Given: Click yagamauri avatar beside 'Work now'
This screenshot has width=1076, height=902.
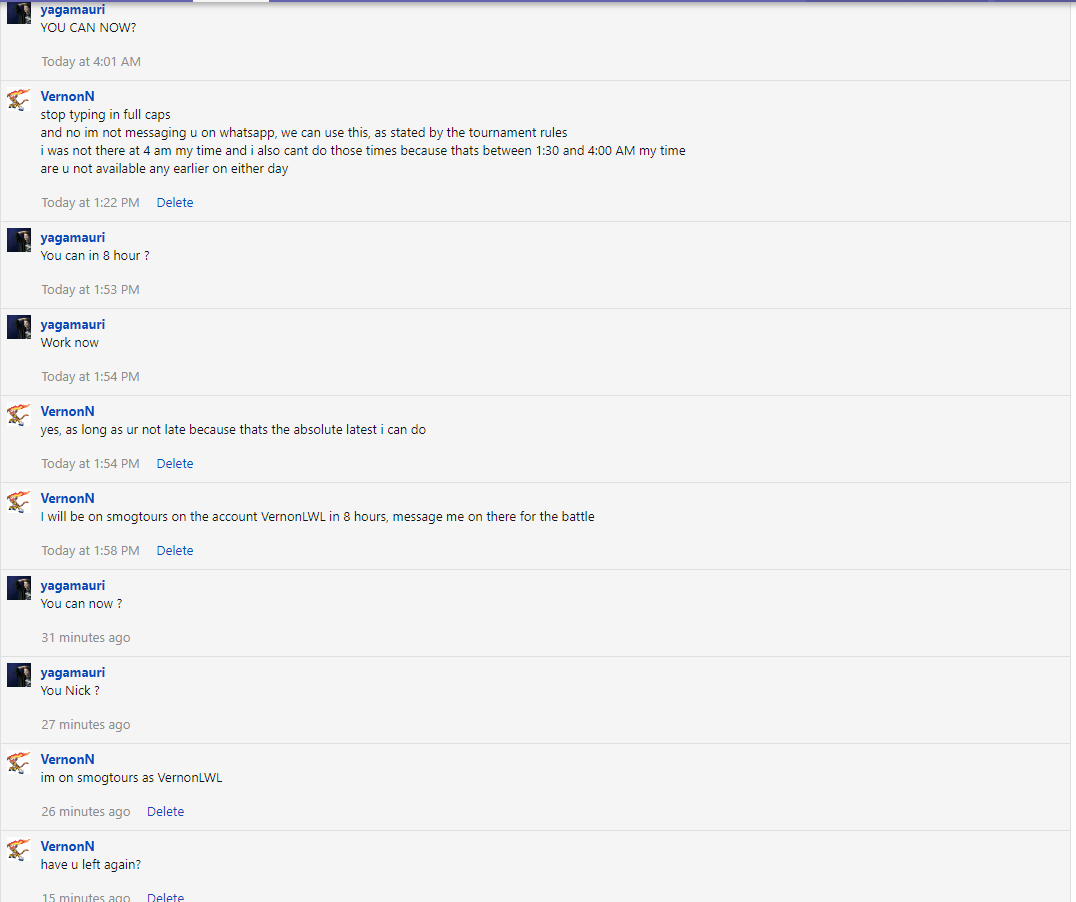Looking at the screenshot, I should [19, 327].
